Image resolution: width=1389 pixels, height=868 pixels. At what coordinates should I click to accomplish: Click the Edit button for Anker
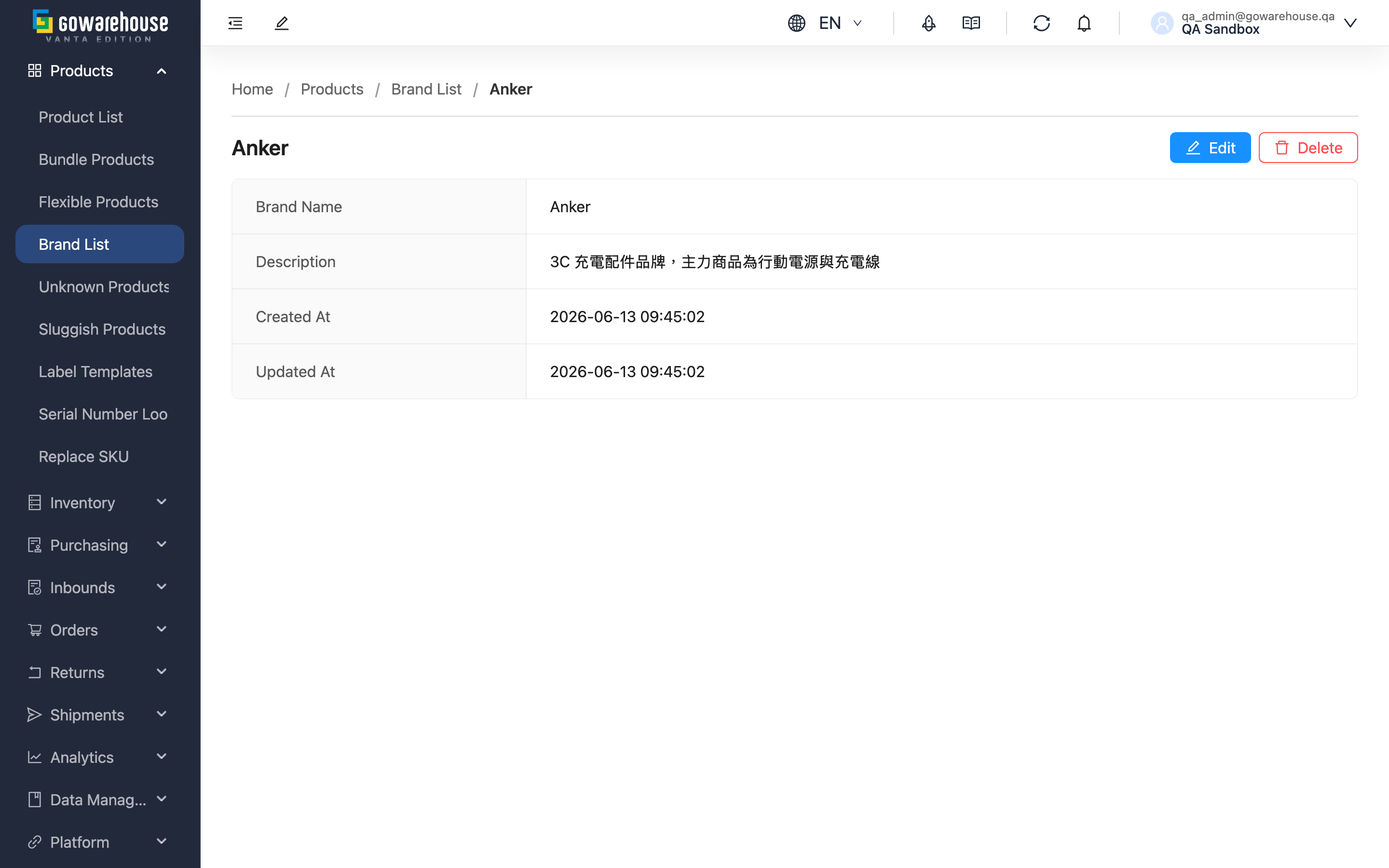[1210, 148]
